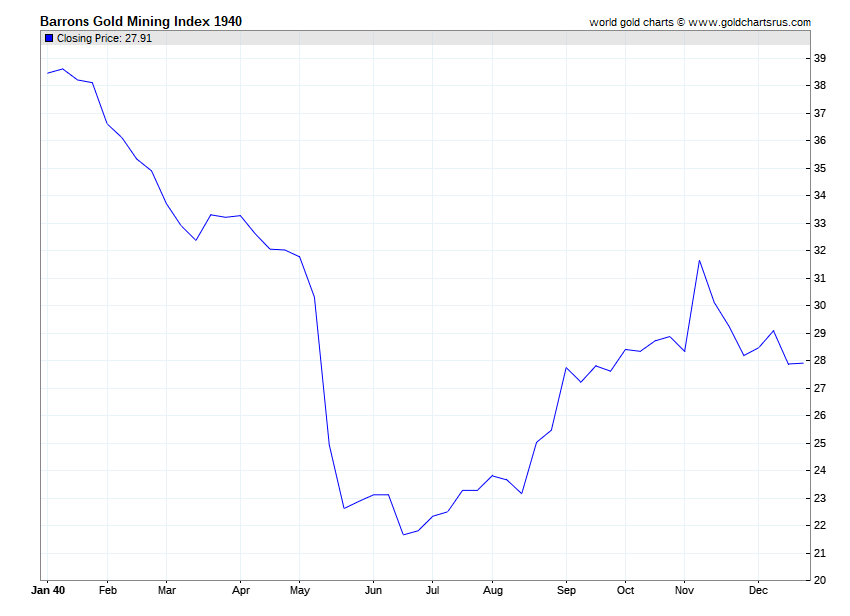
Task: Select the Jun x-axis label
Action: 374,591
